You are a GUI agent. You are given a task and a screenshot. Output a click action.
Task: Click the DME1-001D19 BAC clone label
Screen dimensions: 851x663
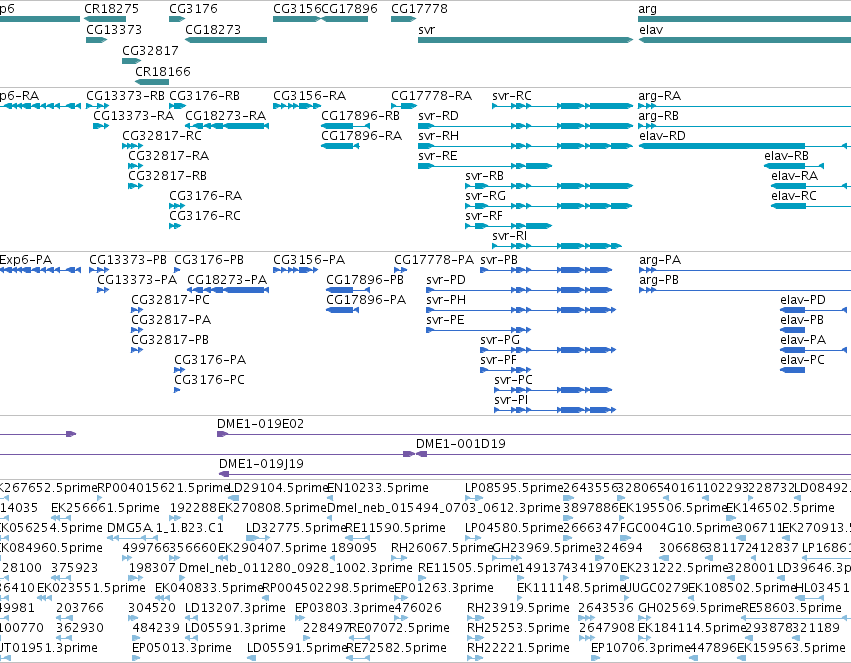coord(461,444)
